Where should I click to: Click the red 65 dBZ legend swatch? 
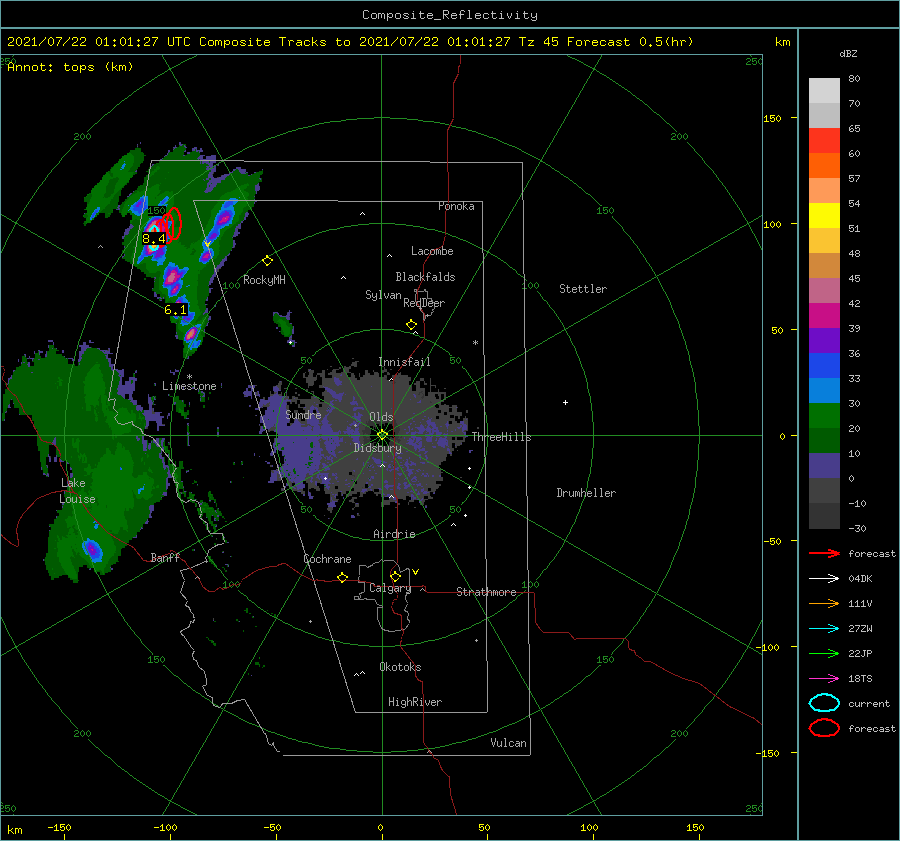pos(824,140)
